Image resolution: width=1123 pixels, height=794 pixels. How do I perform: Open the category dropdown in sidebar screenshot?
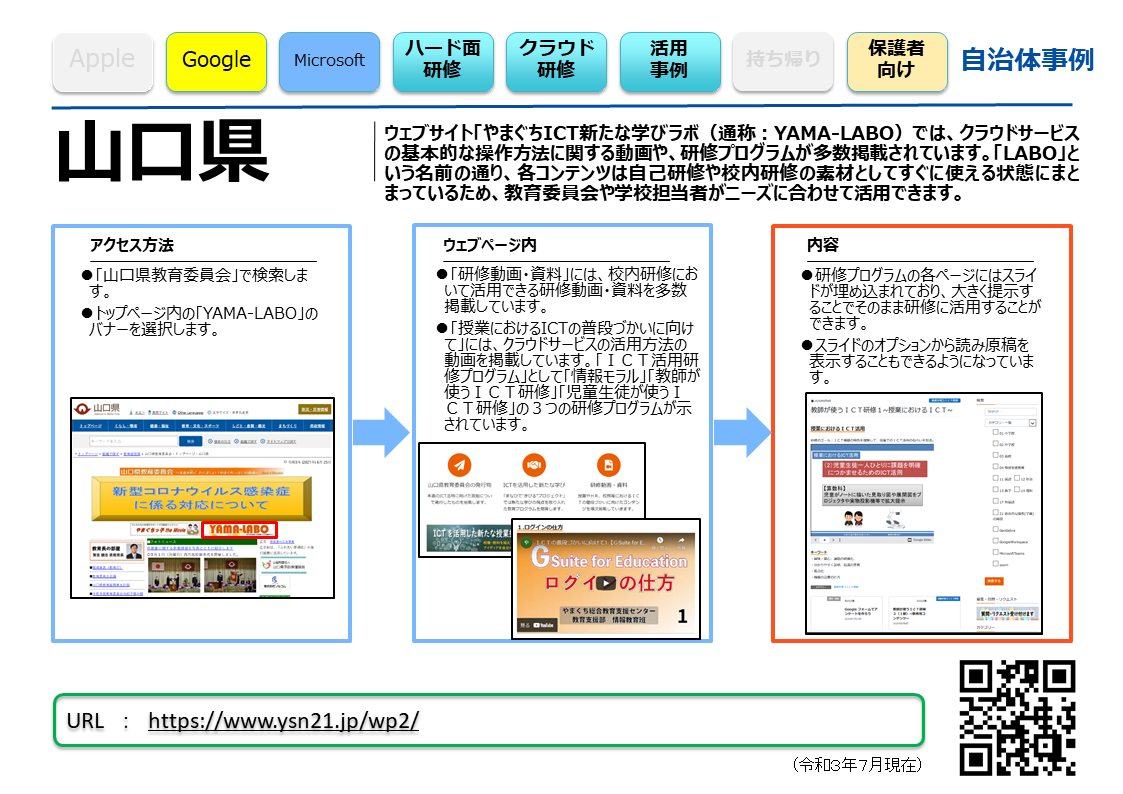pos(1011,423)
